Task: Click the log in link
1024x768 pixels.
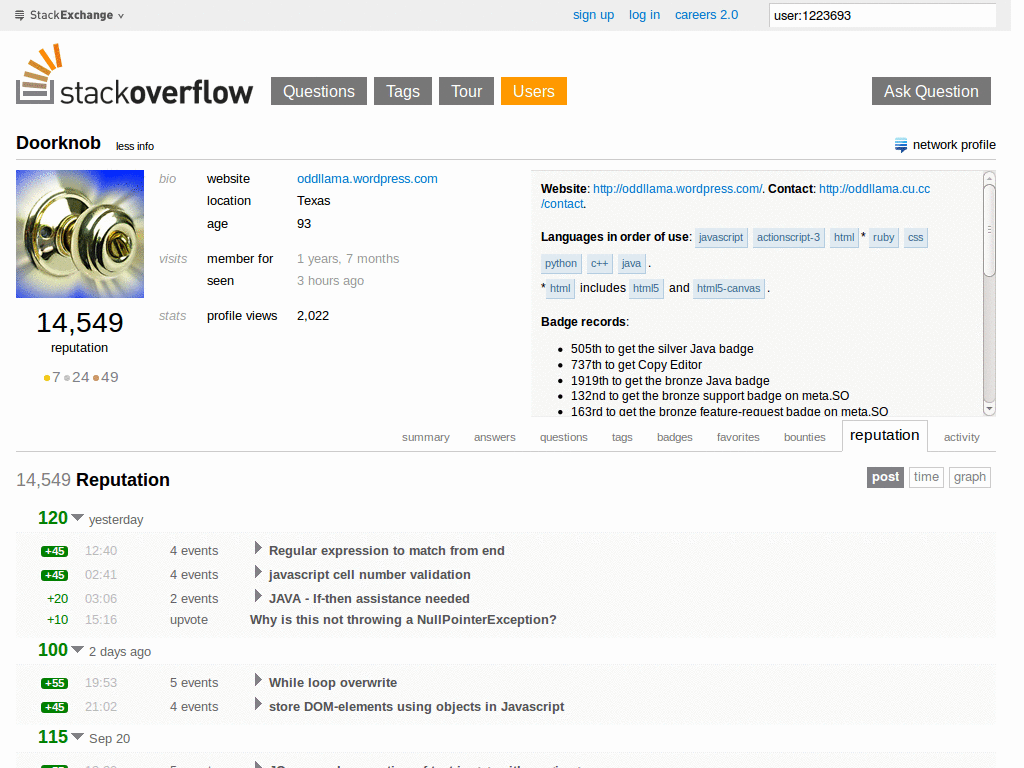Action: [x=644, y=15]
